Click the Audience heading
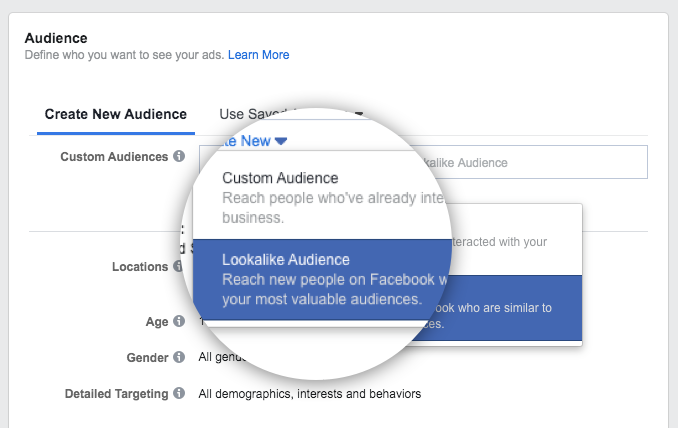Viewport: 678px width, 428px height. pyautogui.click(x=56, y=38)
